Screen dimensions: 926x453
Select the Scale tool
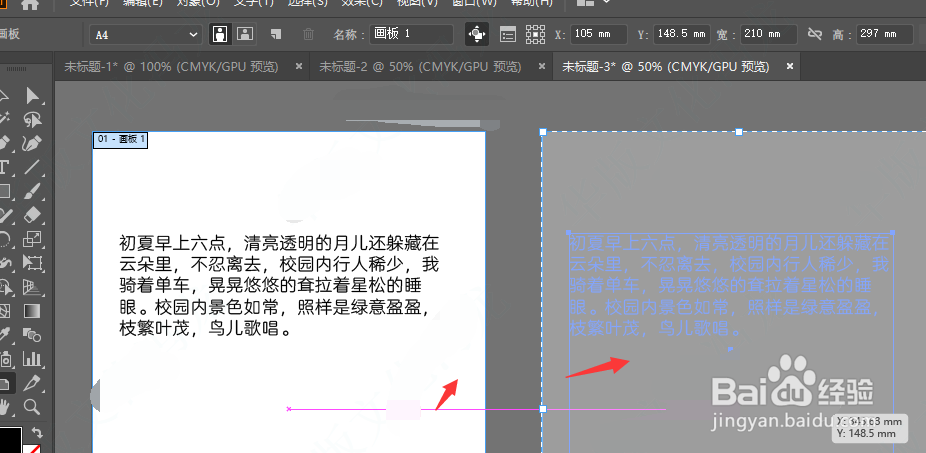[32, 239]
